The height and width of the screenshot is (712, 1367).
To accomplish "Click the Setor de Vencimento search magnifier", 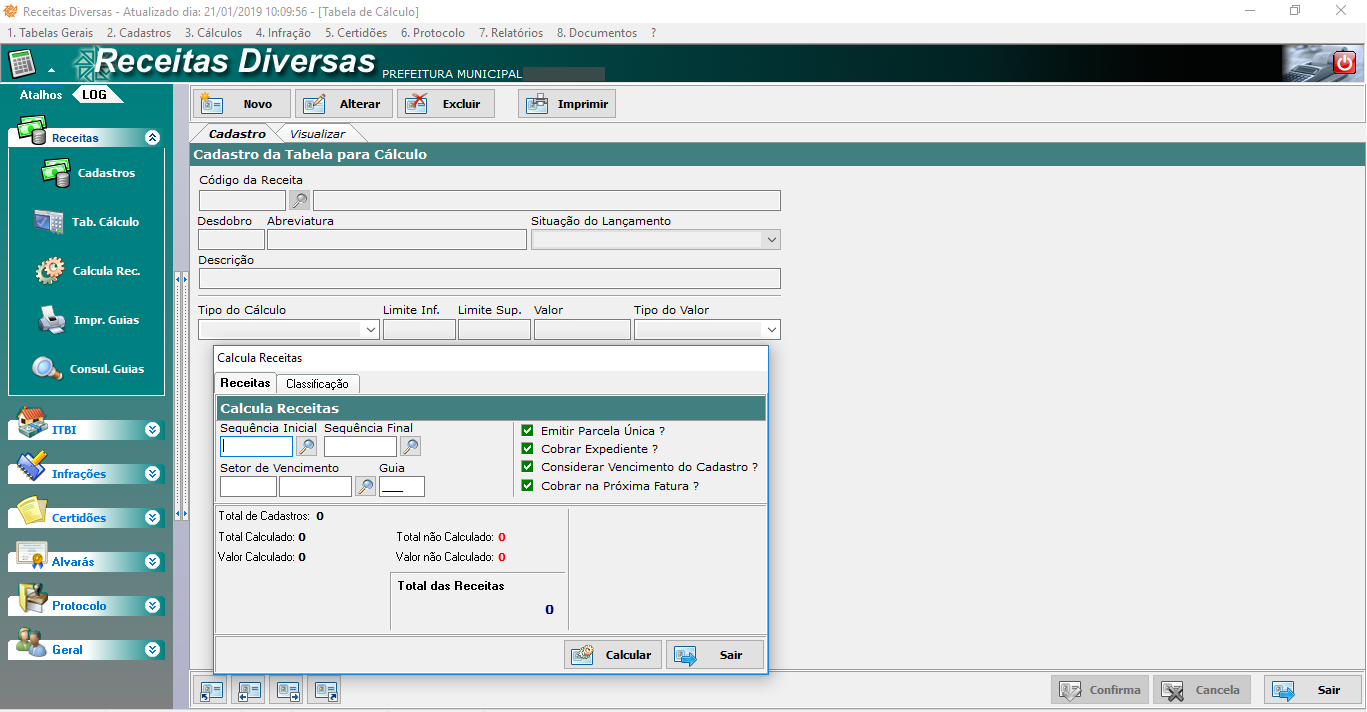I will [366, 487].
